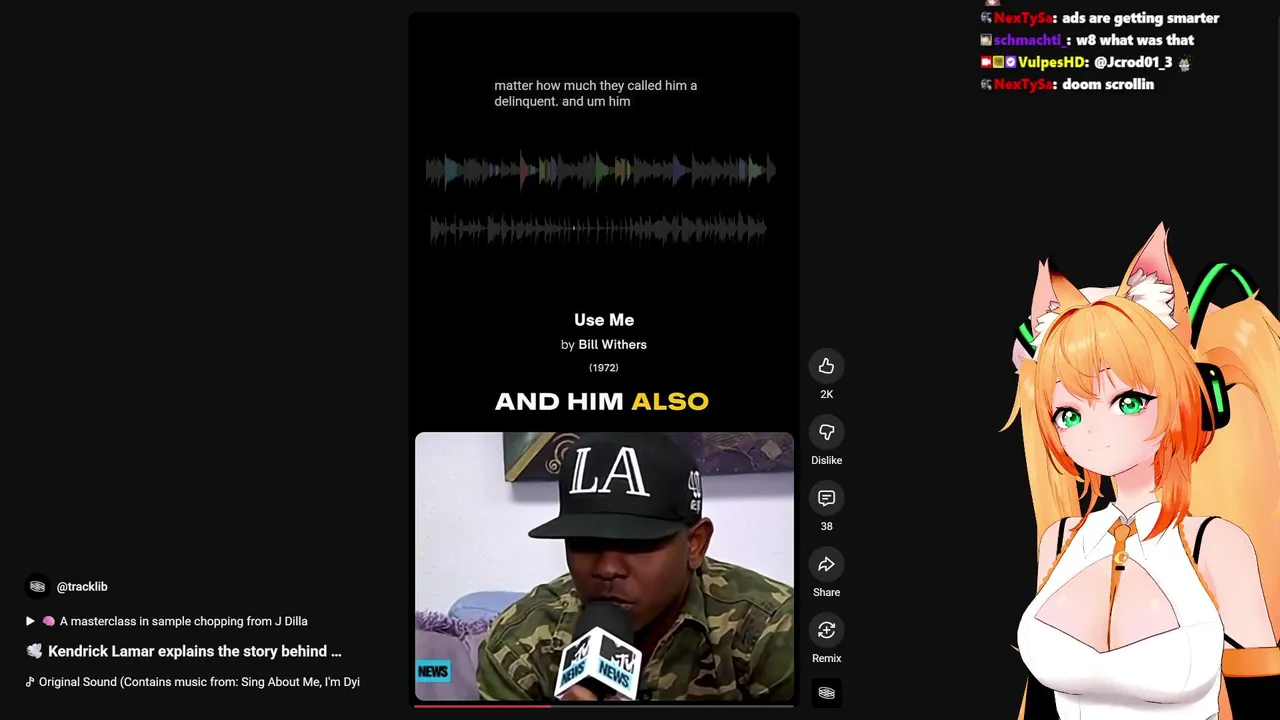The image size is (1280, 720).
Task: Click the 'Dislike' label
Action: [x=826, y=460]
